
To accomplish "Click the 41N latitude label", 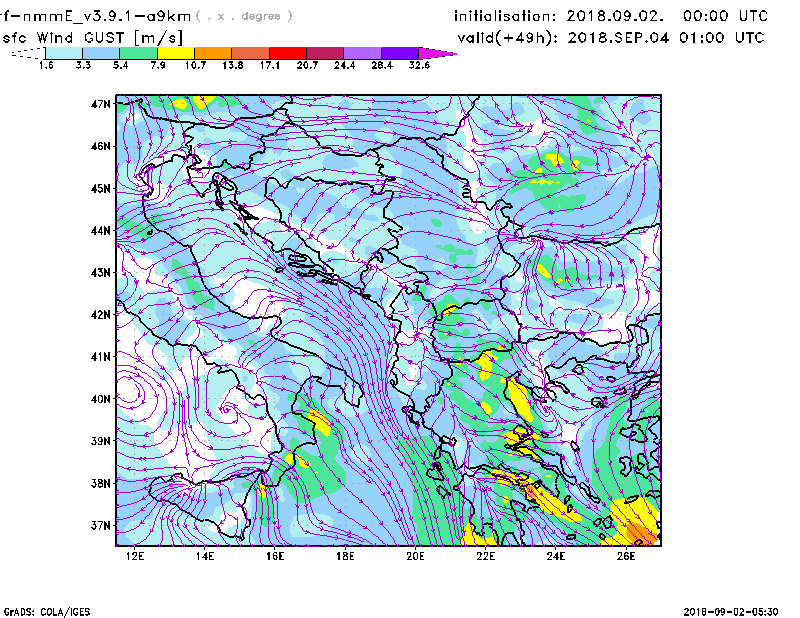I will pyautogui.click(x=101, y=357).
